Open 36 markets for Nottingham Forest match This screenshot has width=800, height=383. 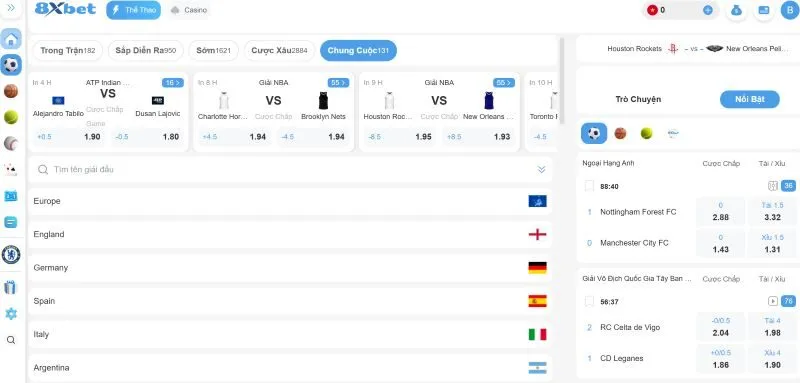[x=789, y=186]
